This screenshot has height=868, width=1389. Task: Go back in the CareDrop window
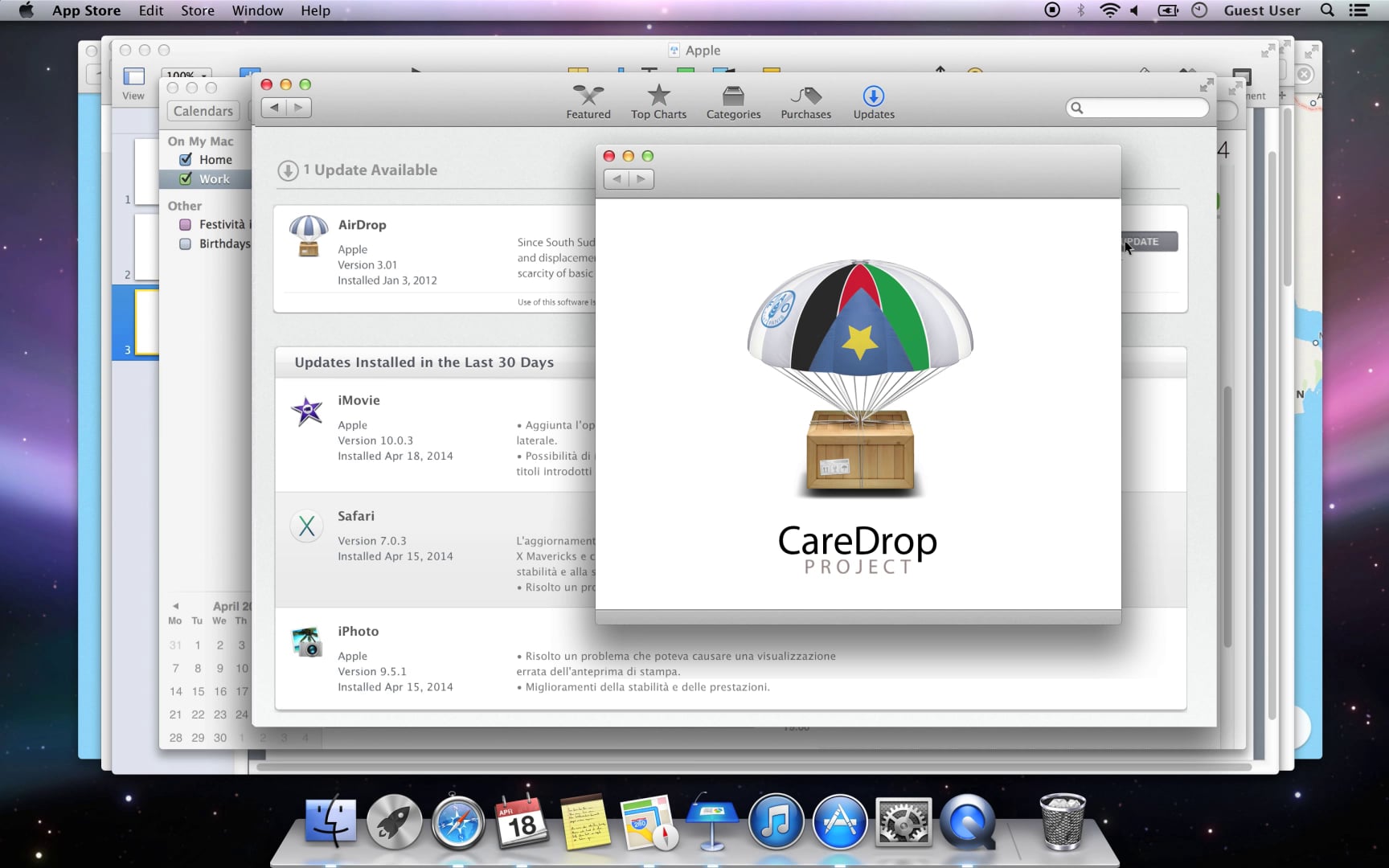click(x=617, y=179)
